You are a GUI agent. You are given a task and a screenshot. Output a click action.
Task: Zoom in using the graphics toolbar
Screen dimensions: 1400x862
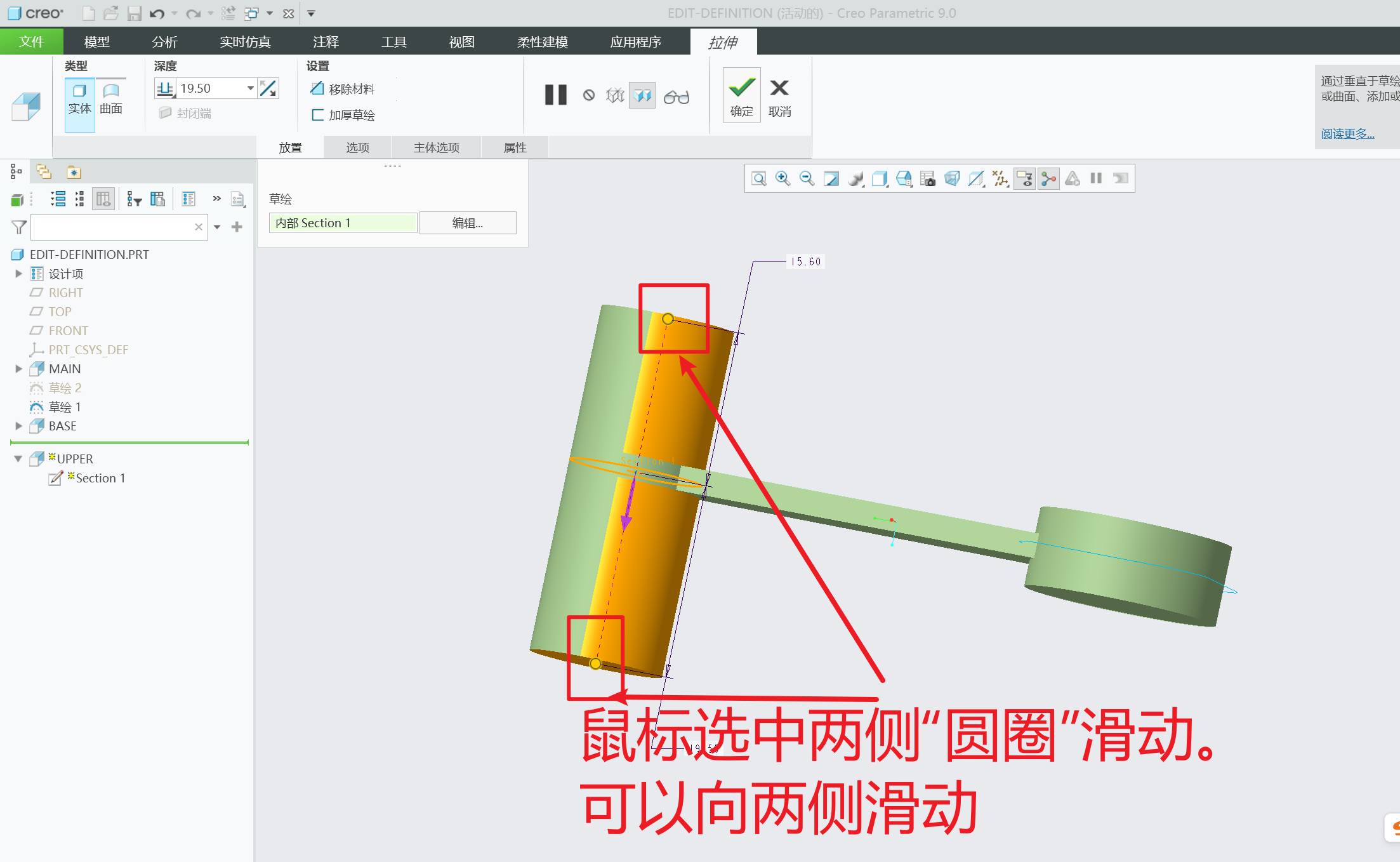pos(783,178)
